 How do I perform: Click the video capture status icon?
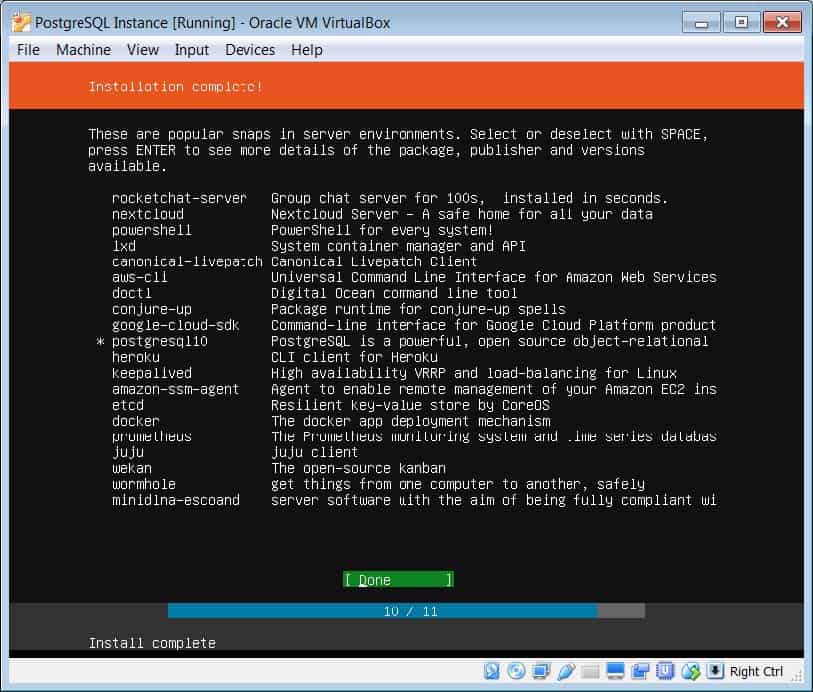point(640,671)
